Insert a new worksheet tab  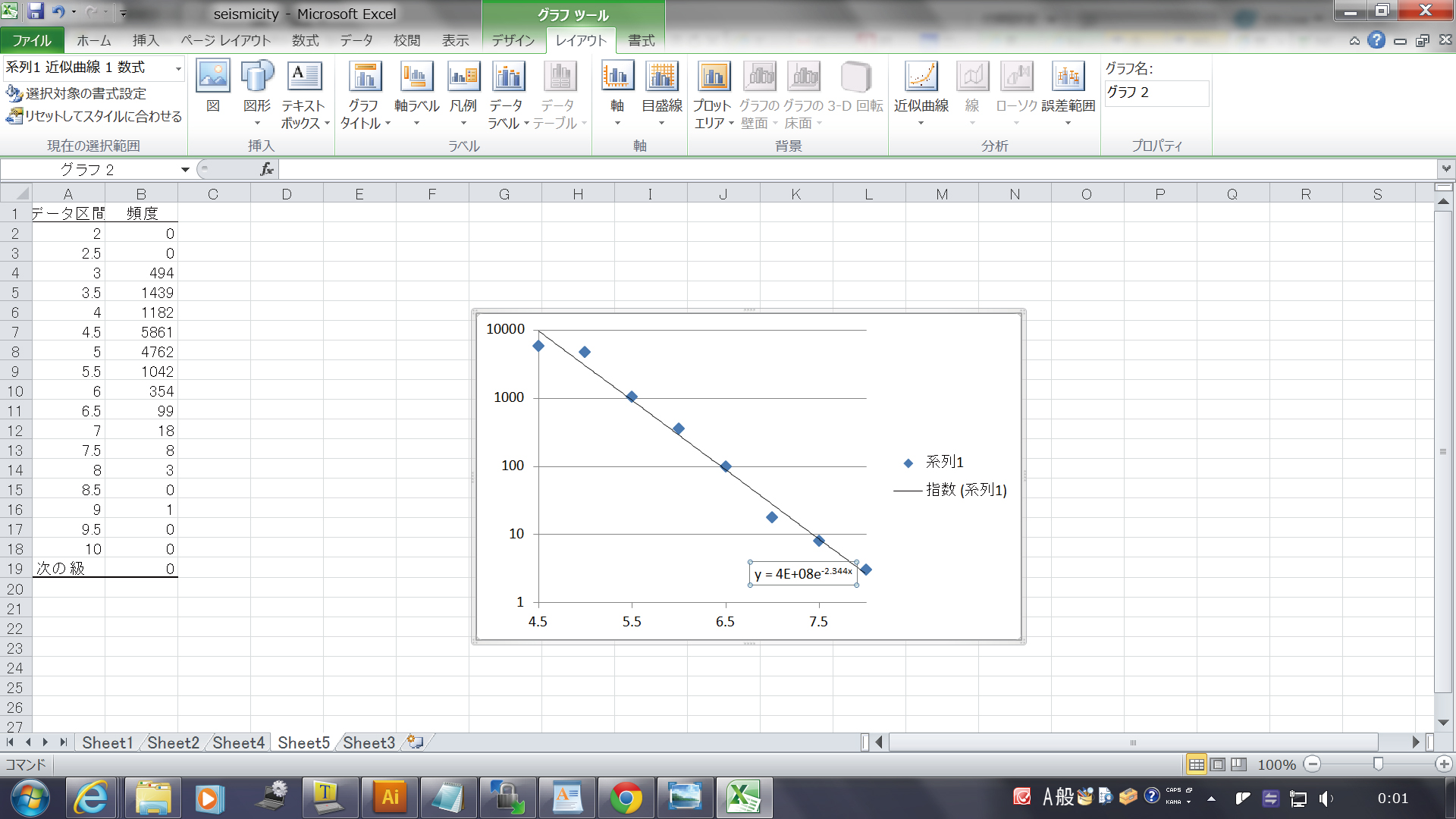416,742
